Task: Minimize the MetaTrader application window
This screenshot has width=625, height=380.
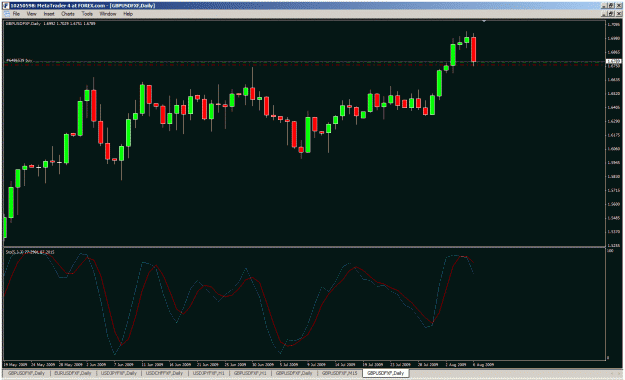Action: tap(605, 6)
